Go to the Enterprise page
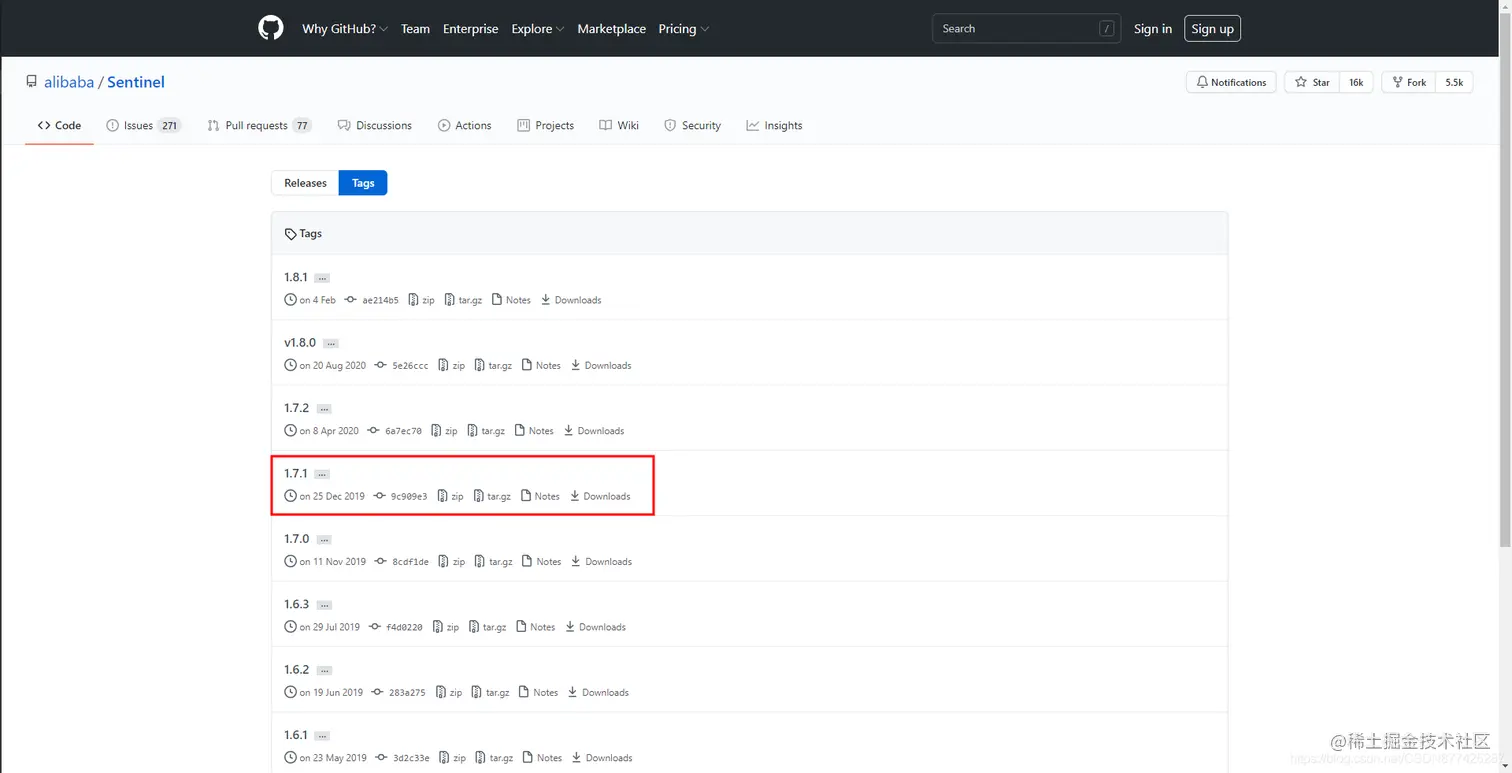The height and width of the screenshot is (773, 1512). tap(470, 29)
